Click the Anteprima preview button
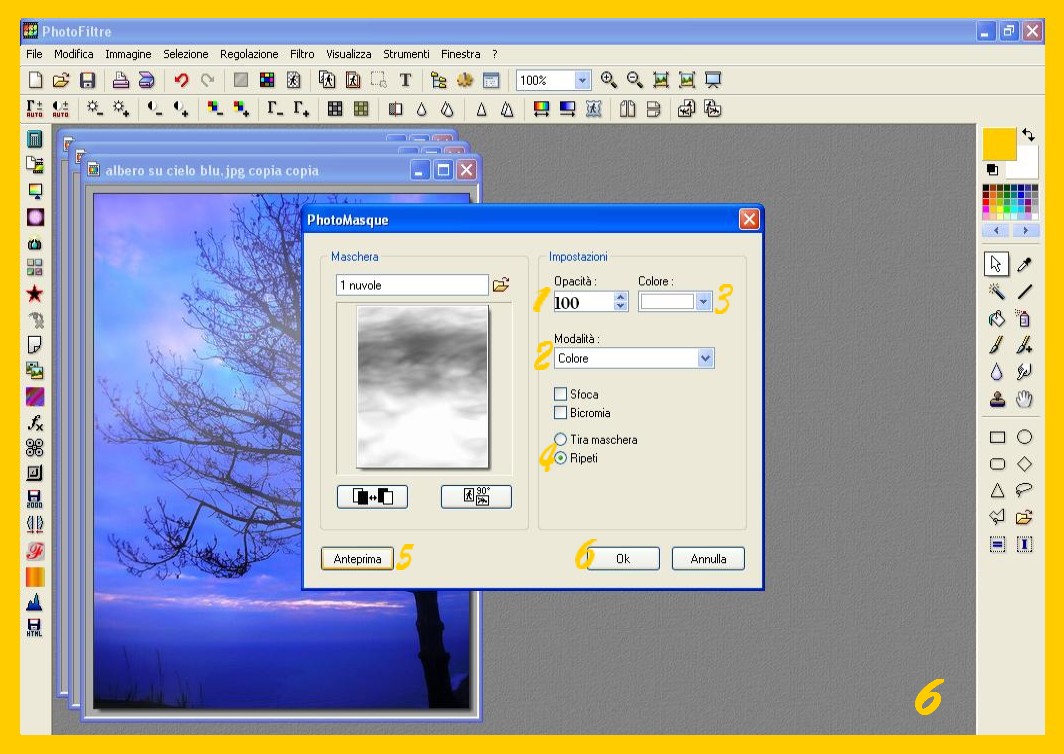This screenshot has height=754, width=1064. pyautogui.click(x=357, y=559)
